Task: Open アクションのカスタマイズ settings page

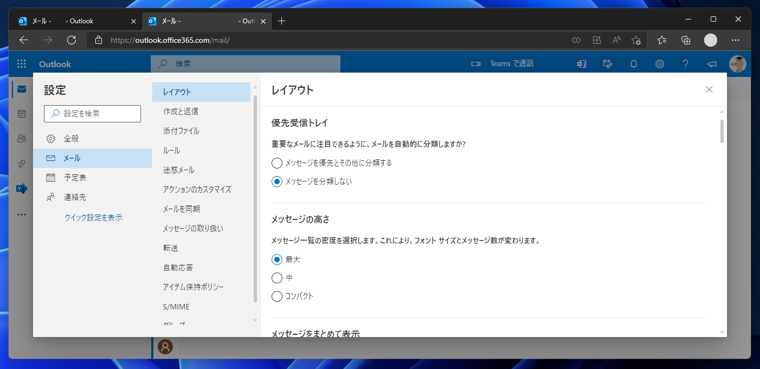Action: (x=201, y=189)
